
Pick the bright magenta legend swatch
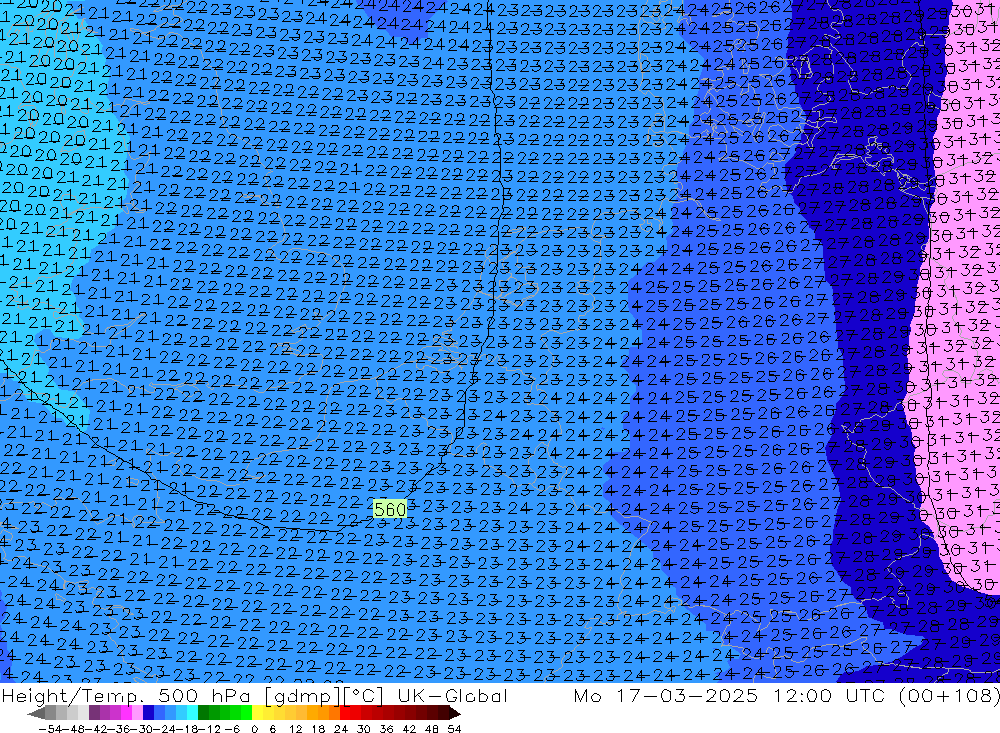click(127, 714)
